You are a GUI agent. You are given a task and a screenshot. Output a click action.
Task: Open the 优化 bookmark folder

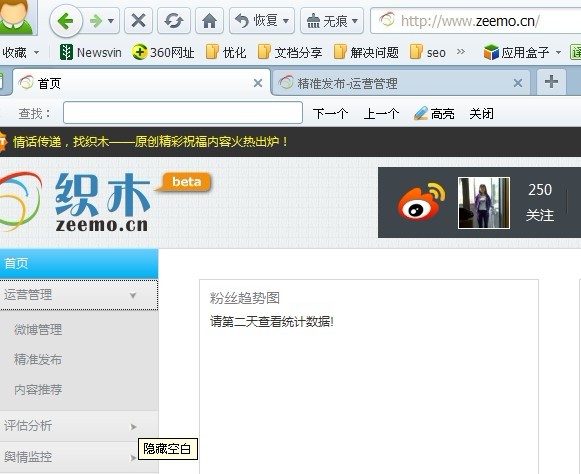[x=226, y=52]
